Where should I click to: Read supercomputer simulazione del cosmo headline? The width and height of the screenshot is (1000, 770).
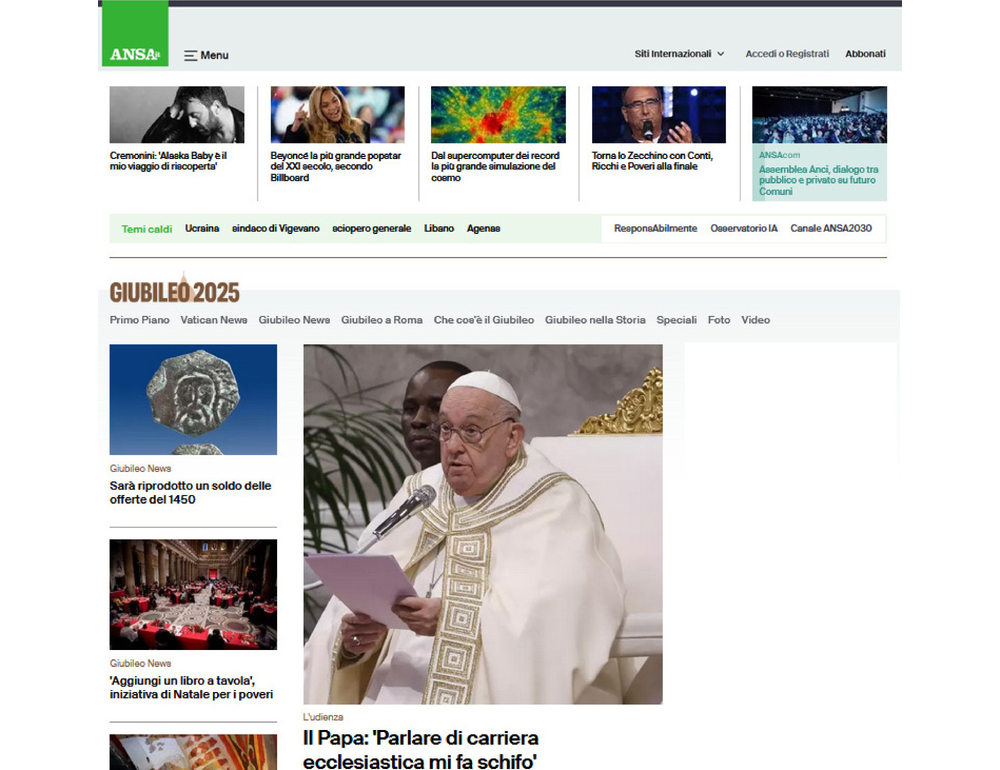495,167
